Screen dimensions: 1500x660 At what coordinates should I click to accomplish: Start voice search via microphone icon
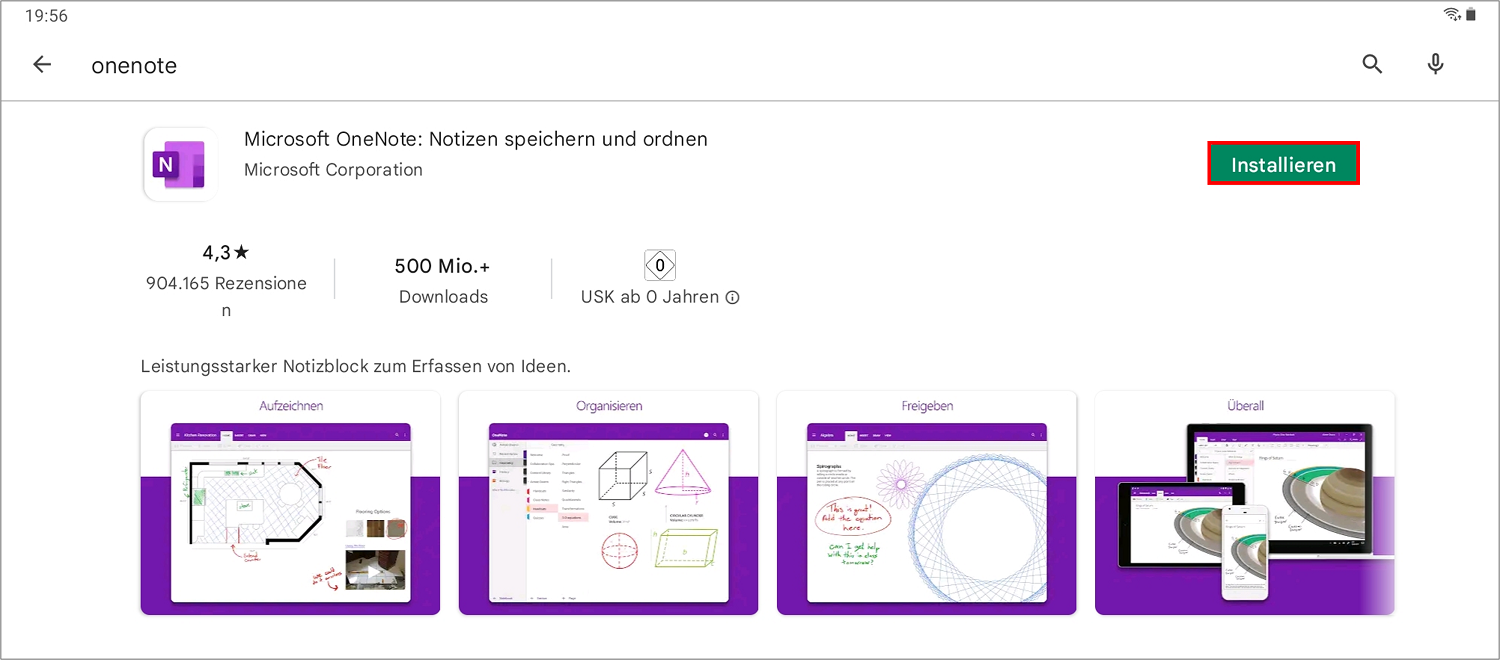tap(1435, 65)
